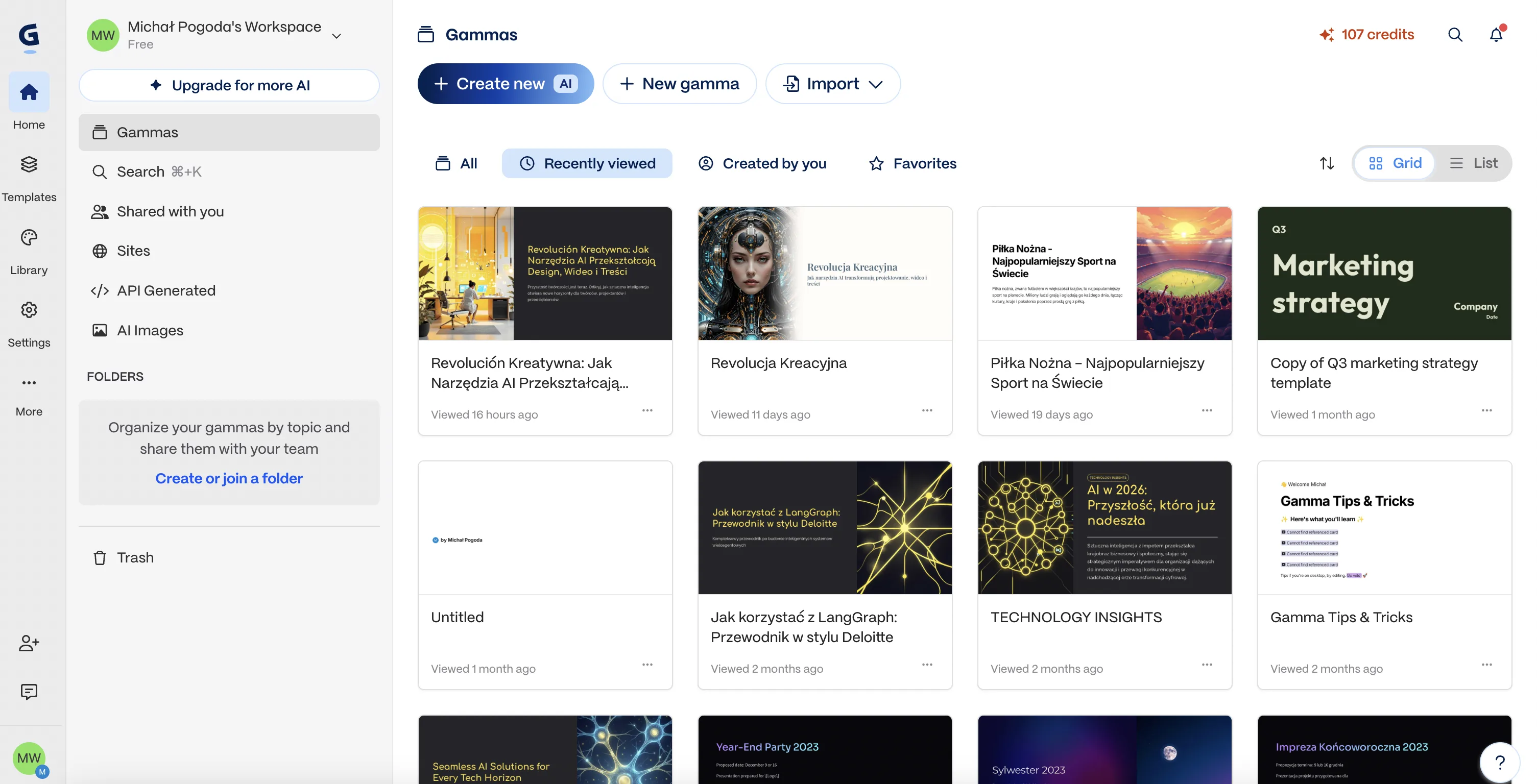Image resolution: width=1537 pixels, height=784 pixels.
Task: Open Shared with you in the sidebar
Action: pyautogui.click(x=170, y=212)
